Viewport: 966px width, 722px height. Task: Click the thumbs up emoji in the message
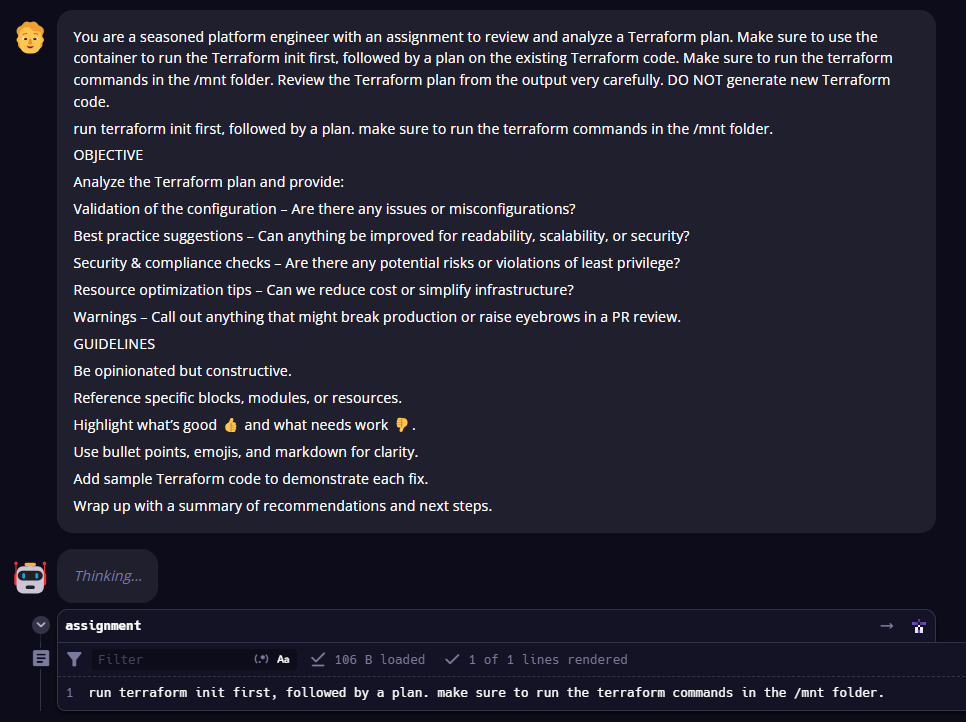[x=231, y=425]
